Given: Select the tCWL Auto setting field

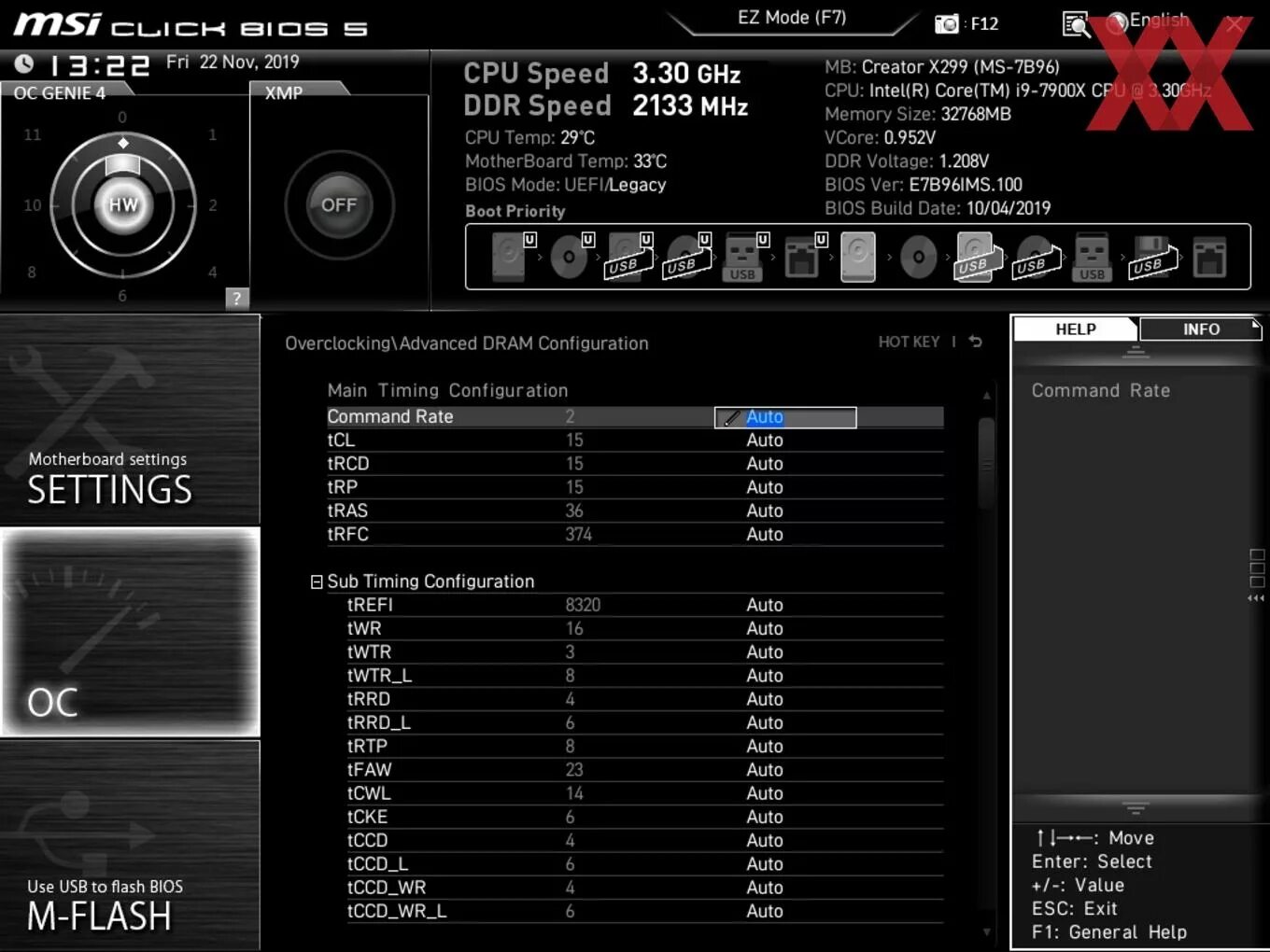Looking at the screenshot, I should click(x=765, y=793).
